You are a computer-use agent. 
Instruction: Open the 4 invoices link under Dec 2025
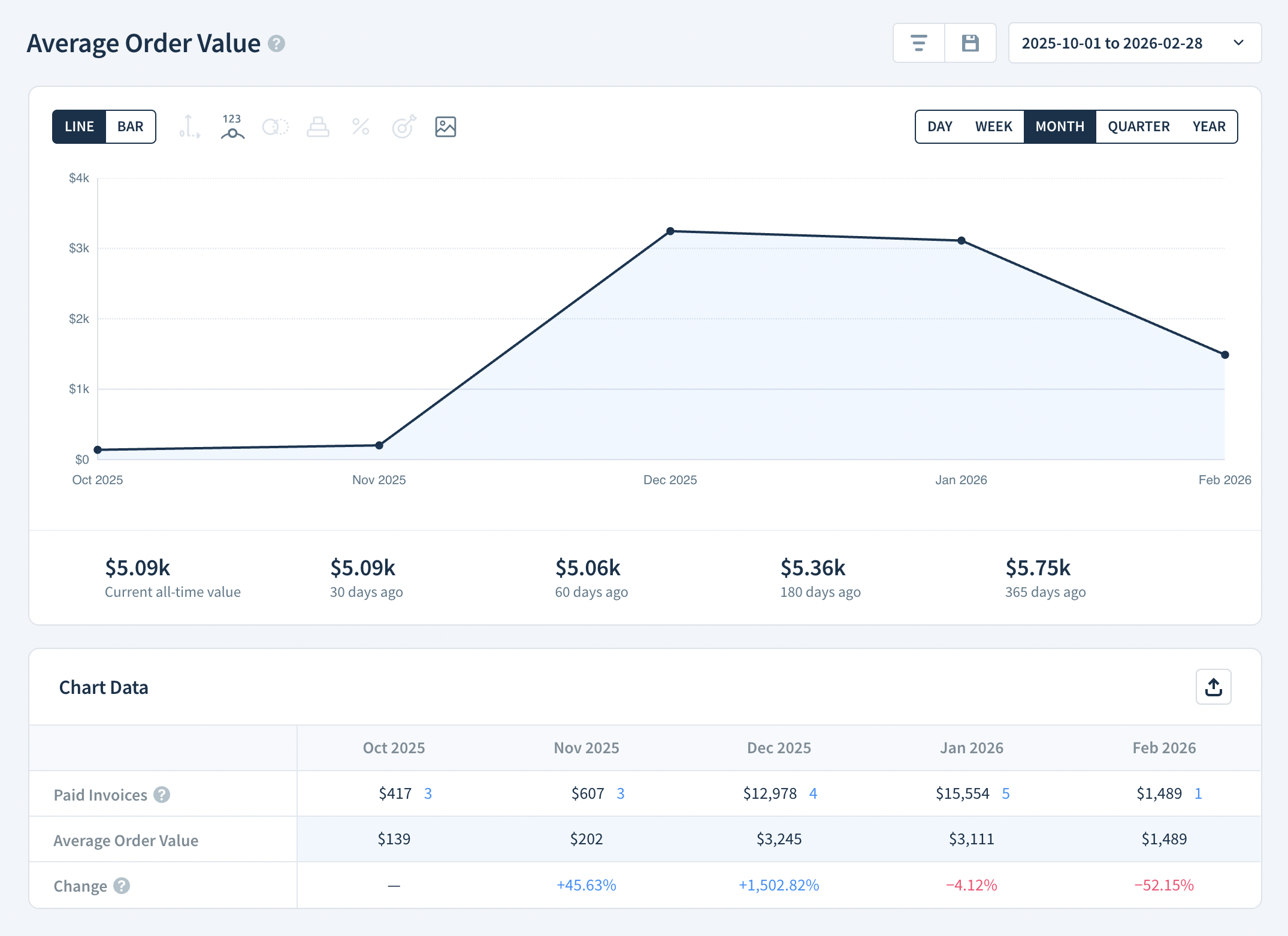(x=813, y=793)
